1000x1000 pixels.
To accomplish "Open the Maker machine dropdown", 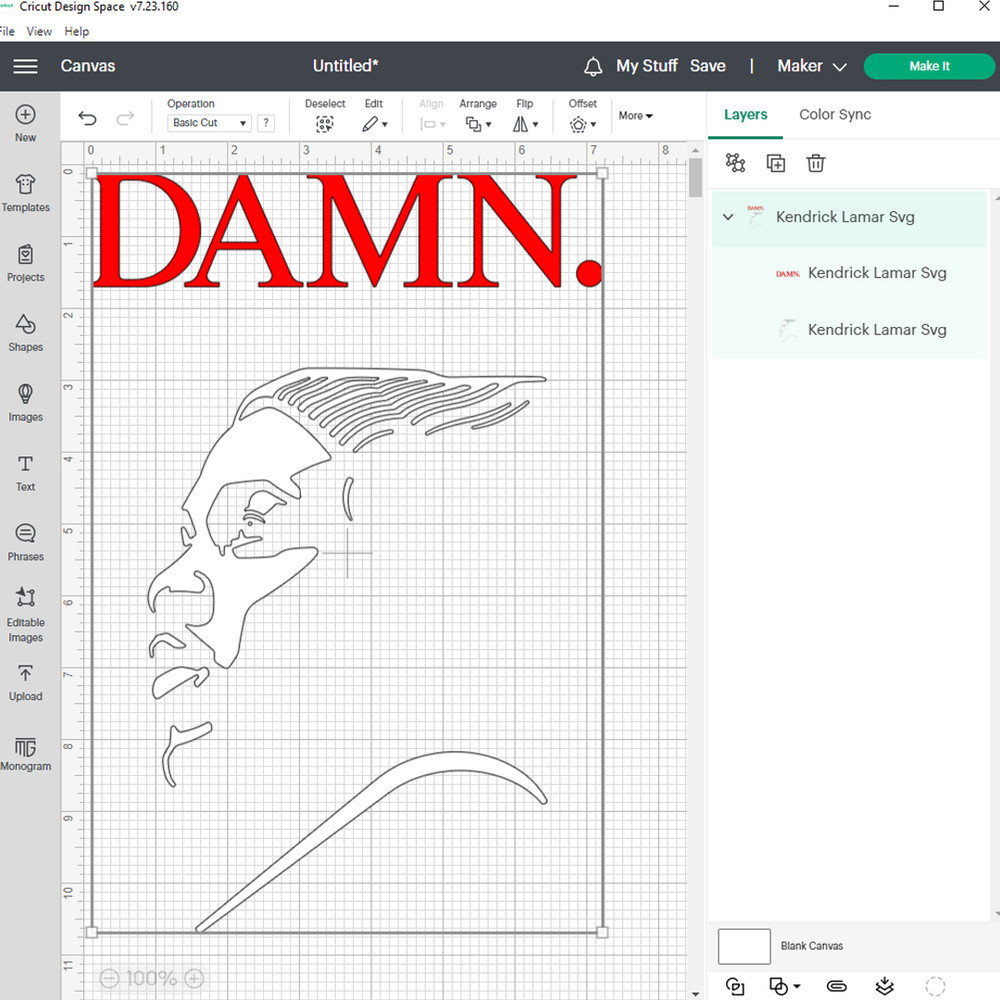I will (812, 66).
